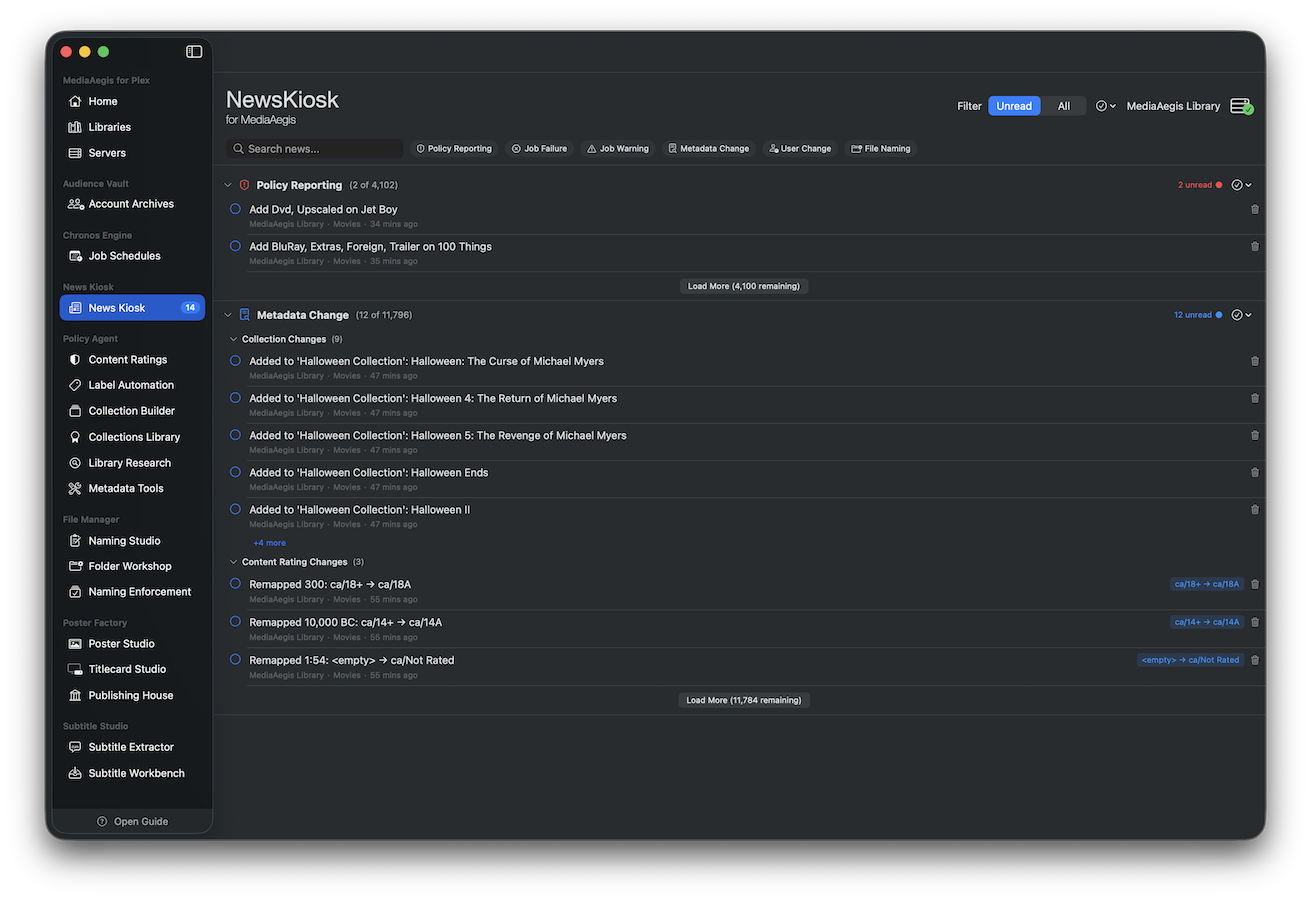Open Policy Reporting mark-read dropdown
Image resolution: width=1311 pixels, height=900 pixels.
(1241, 185)
